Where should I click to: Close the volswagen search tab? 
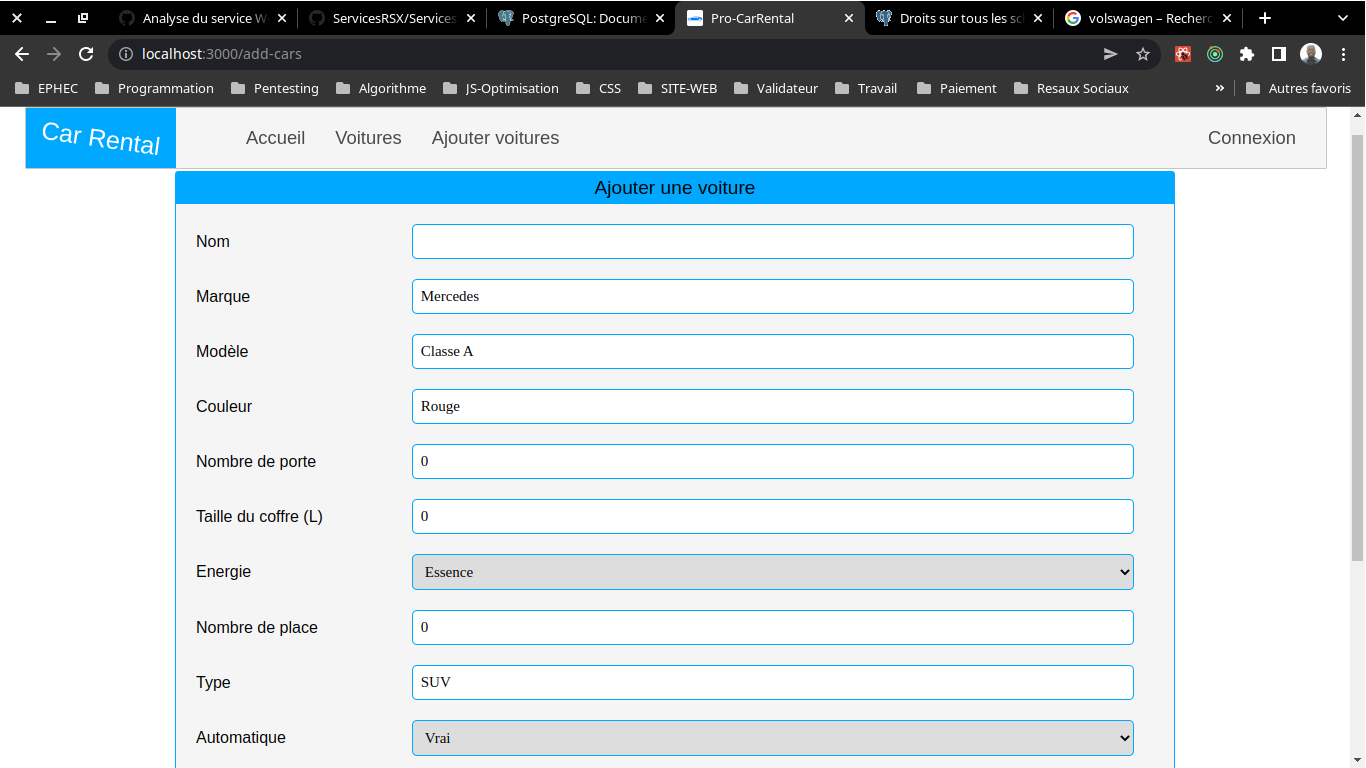tap(1227, 18)
